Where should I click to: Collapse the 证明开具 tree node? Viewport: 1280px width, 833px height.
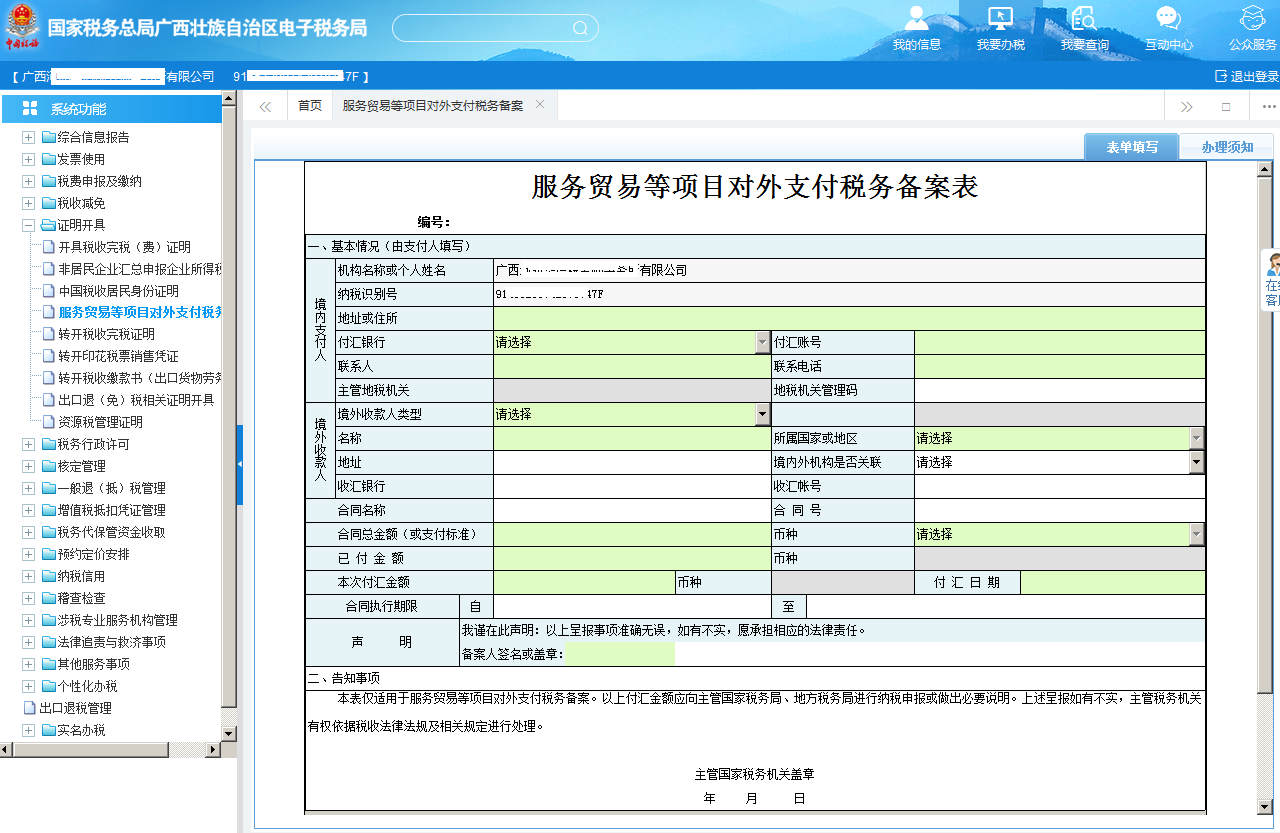pyautogui.click(x=28, y=225)
